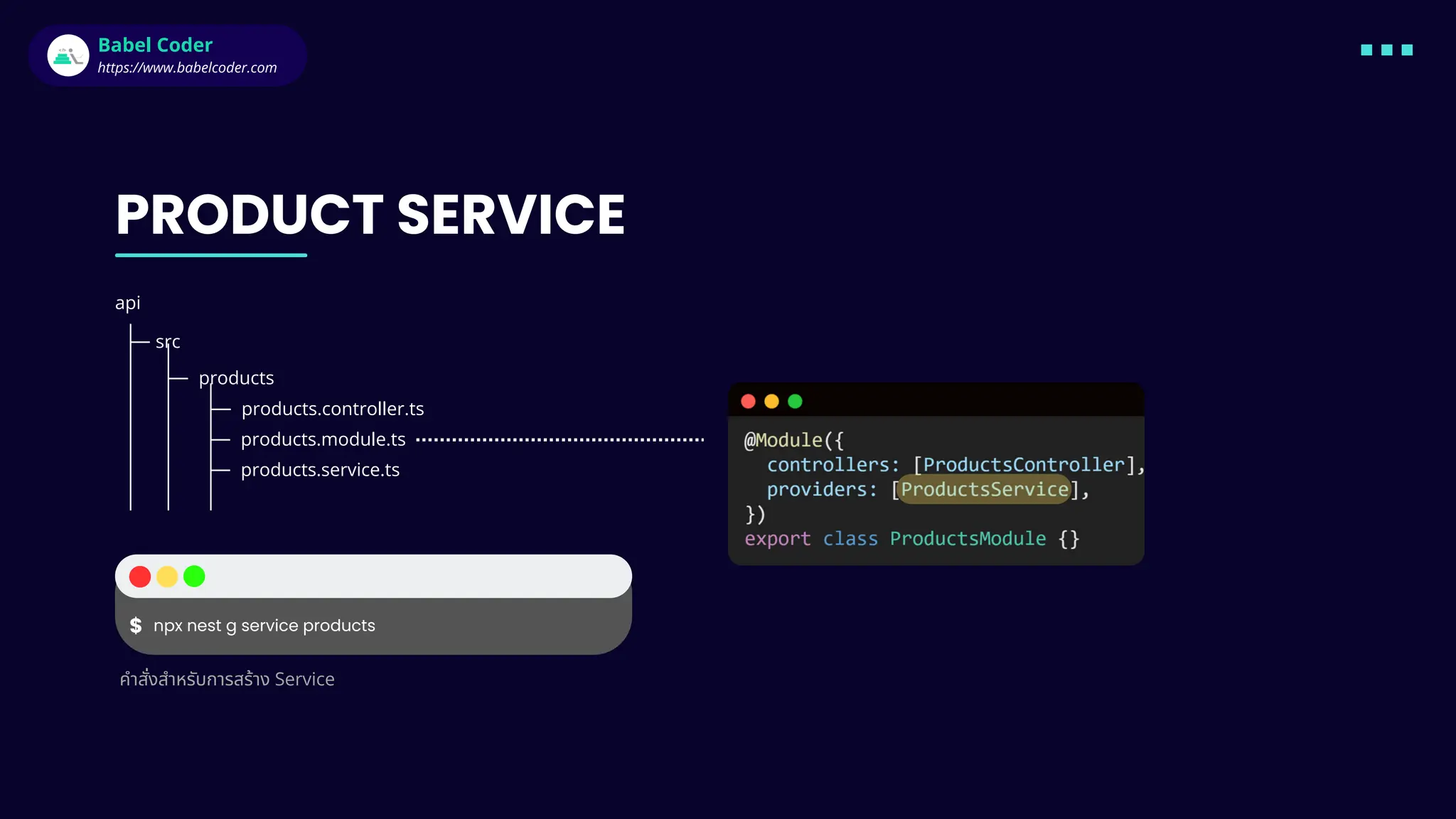Screen dimensions: 1456x819
Task: Select the products folder in tree
Action: coord(236,378)
